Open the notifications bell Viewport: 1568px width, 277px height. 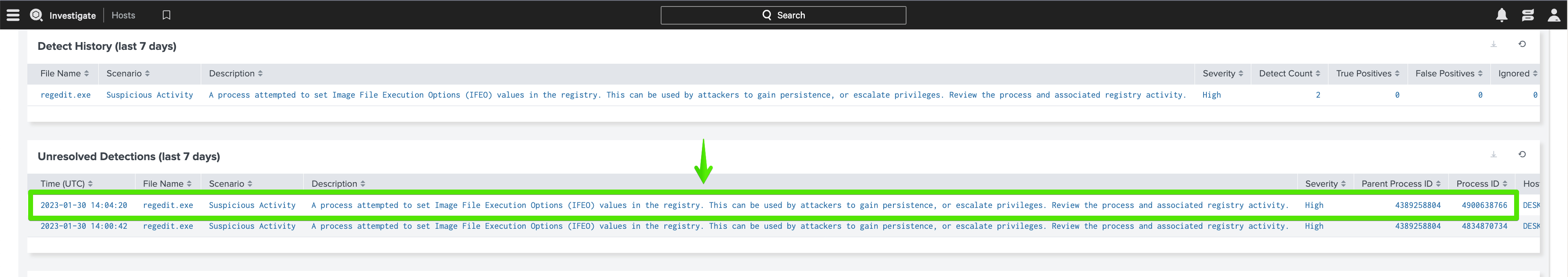click(x=1501, y=15)
